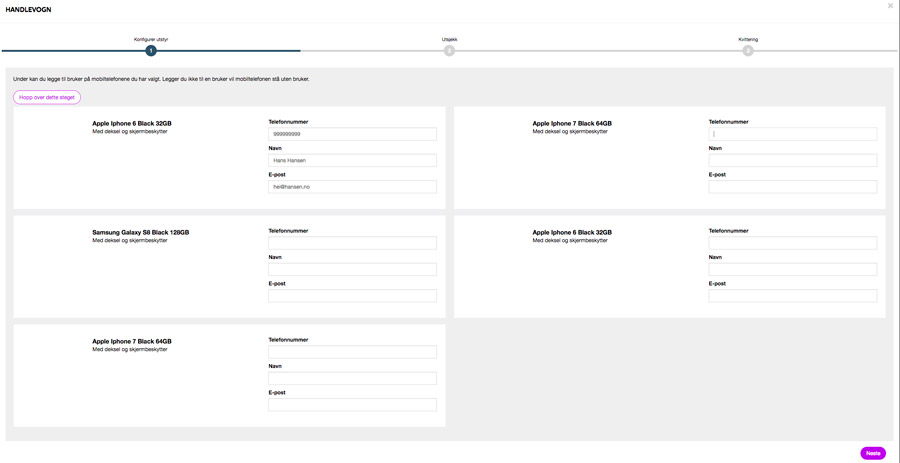Click the Samsung Galaxy S8 Telefonnummer field
The width and height of the screenshot is (900, 463).
(x=352, y=243)
